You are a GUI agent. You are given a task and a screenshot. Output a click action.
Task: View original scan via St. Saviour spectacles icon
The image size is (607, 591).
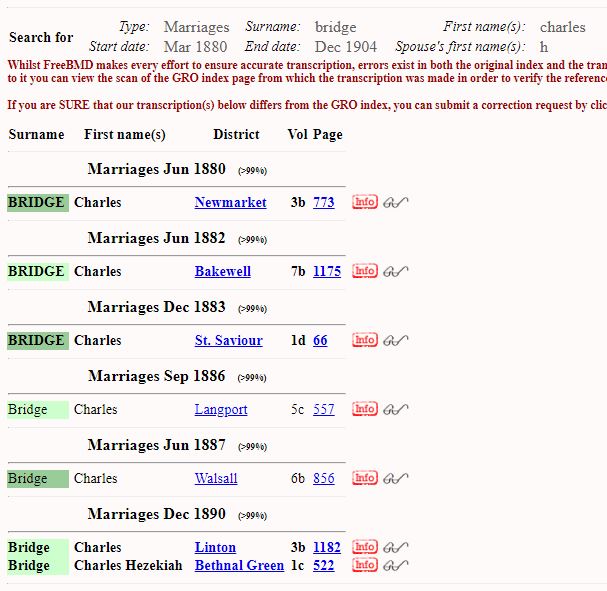click(x=396, y=340)
